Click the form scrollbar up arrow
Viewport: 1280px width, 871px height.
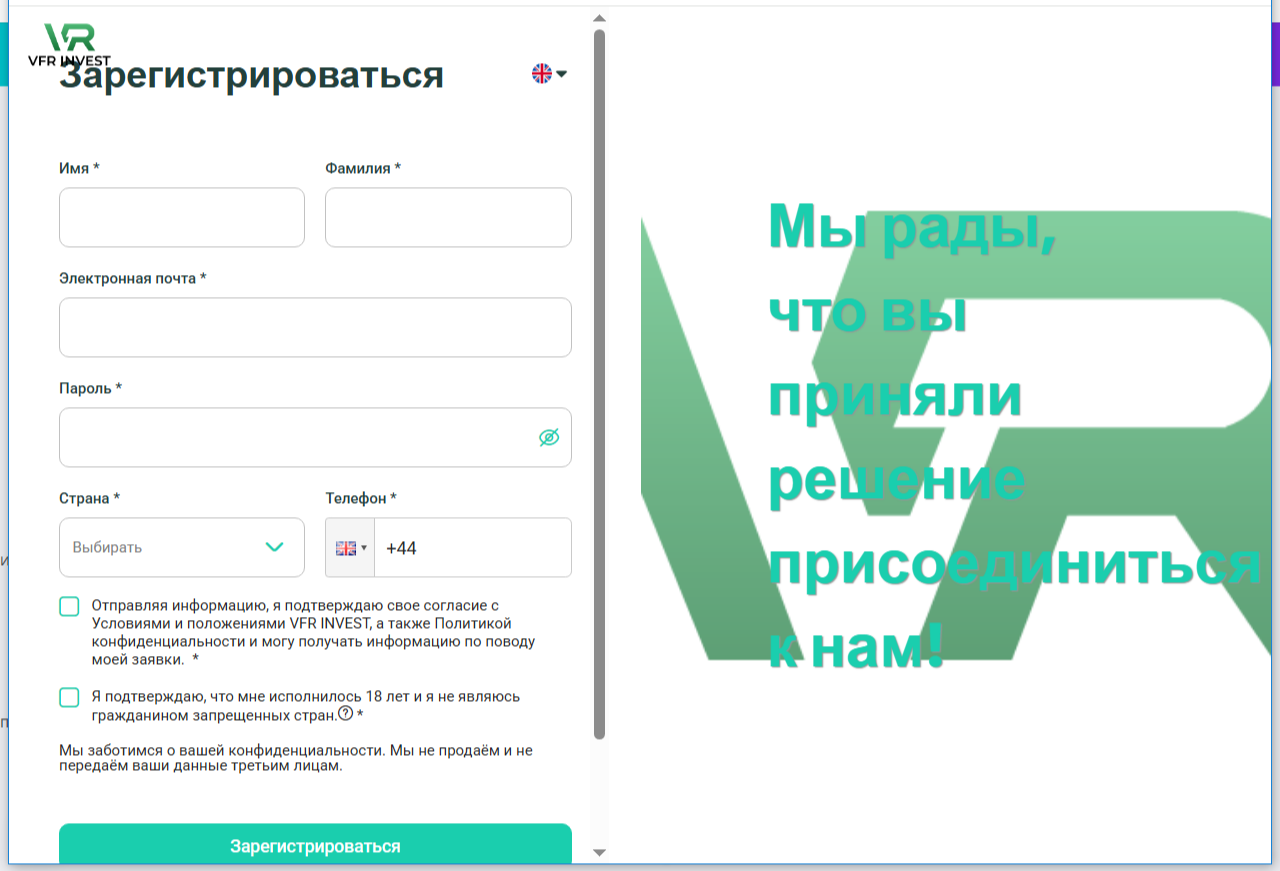click(600, 18)
